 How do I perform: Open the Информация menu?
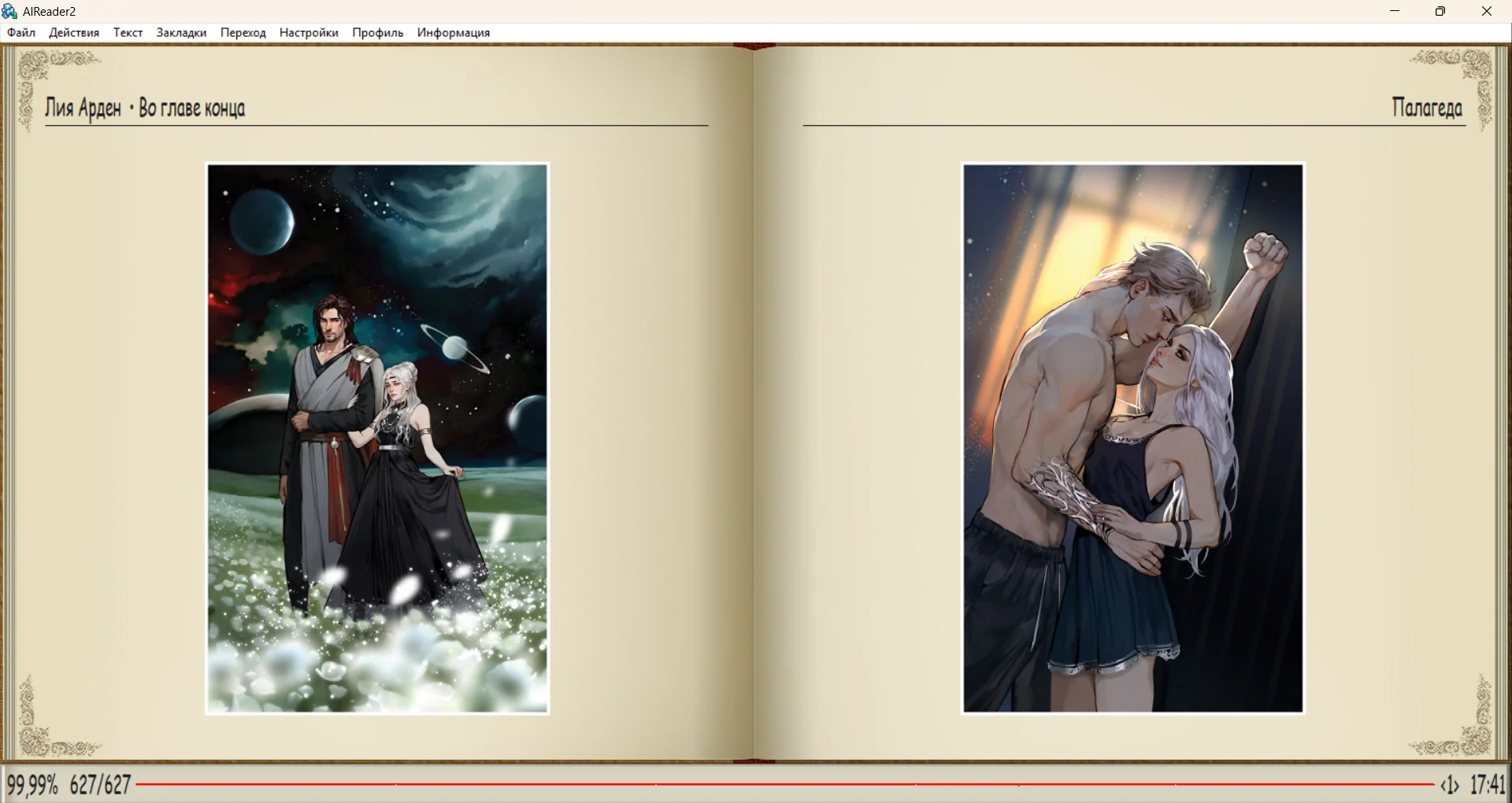coord(454,32)
